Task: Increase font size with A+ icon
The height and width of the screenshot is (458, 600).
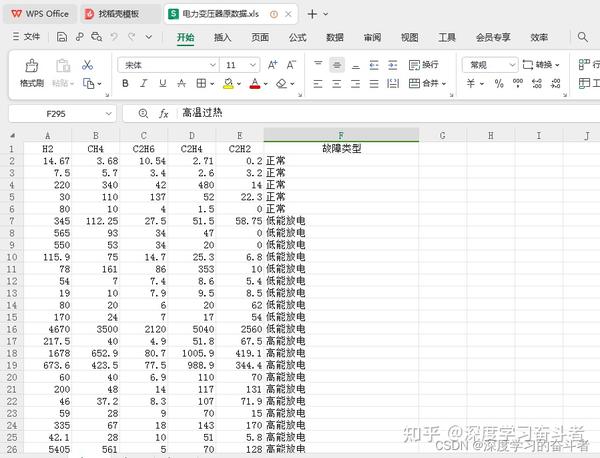Action: (272, 65)
